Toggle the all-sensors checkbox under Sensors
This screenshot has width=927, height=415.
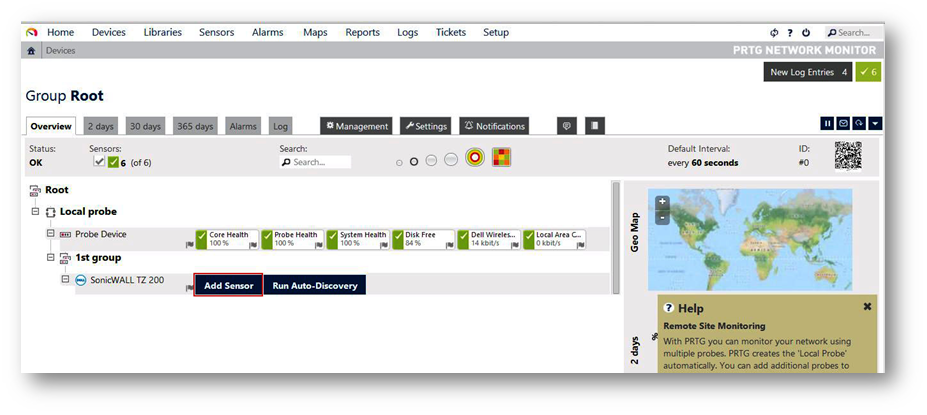click(x=98, y=162)
